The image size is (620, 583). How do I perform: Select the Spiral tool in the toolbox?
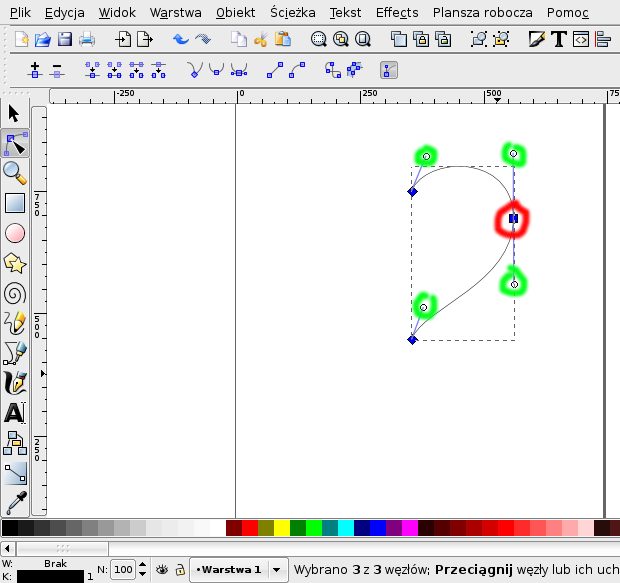(x=15, y=293)
